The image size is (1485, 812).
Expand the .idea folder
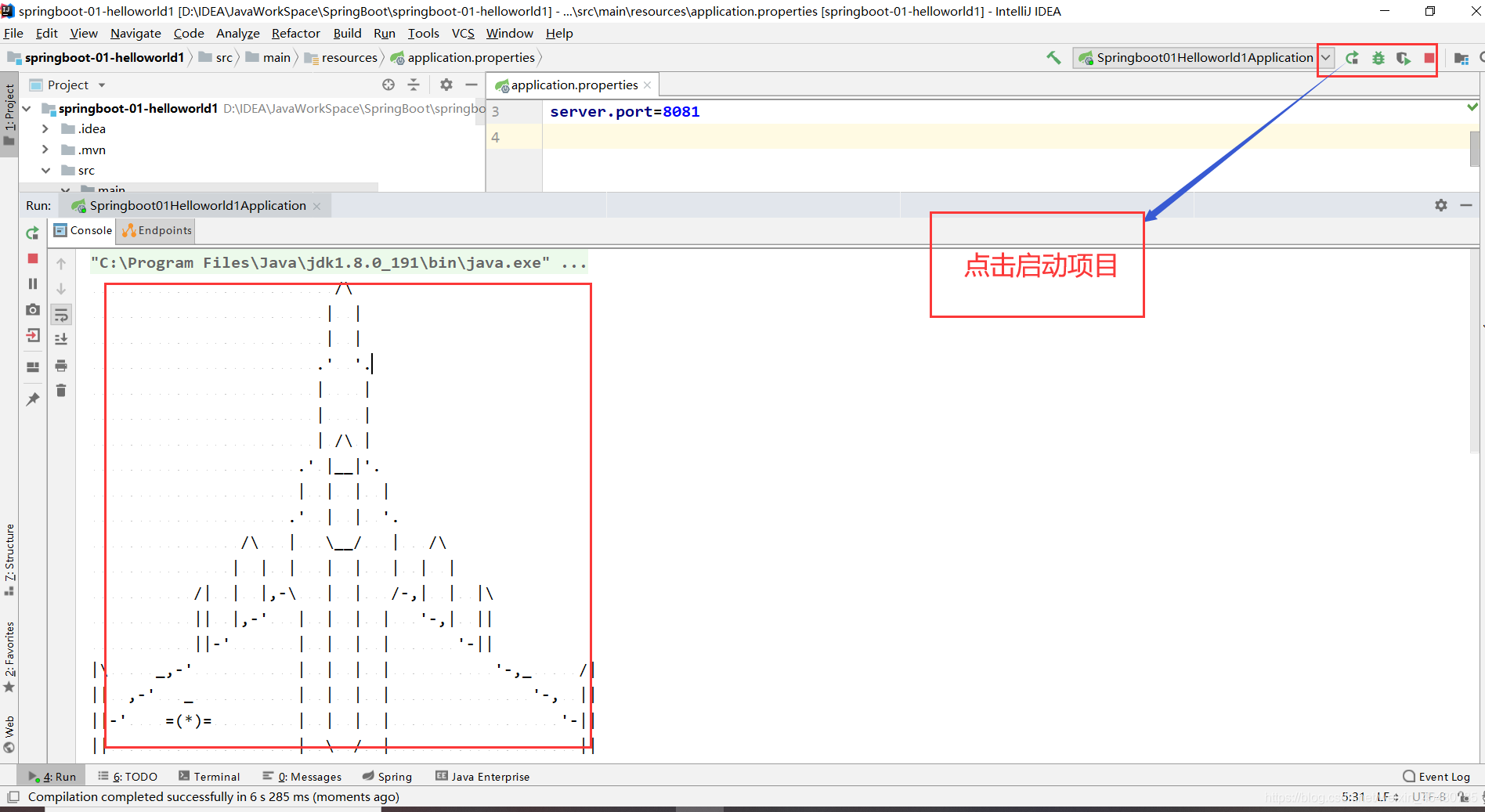pyautogui.click(x=45, y=128)
